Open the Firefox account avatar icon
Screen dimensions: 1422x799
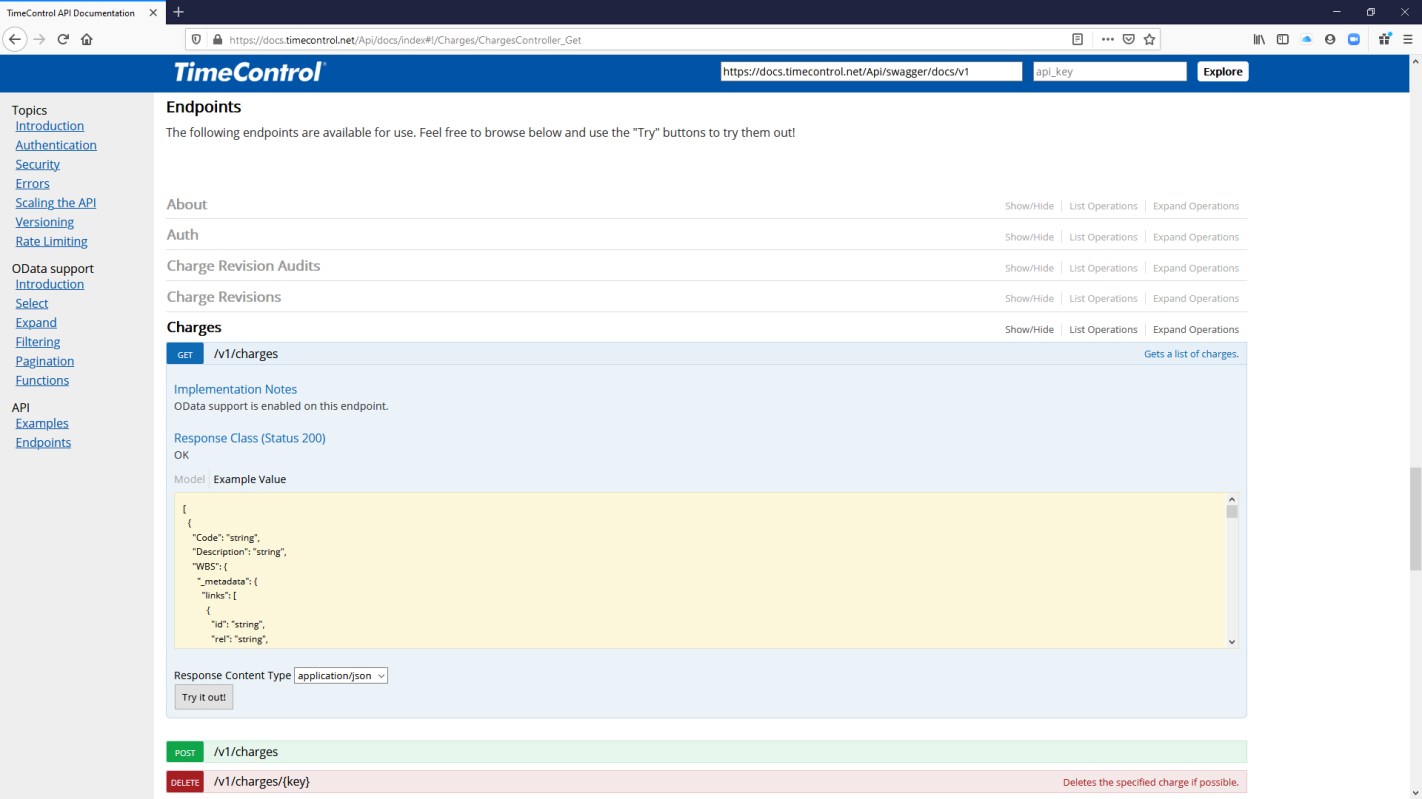(x=1330, y=40)
